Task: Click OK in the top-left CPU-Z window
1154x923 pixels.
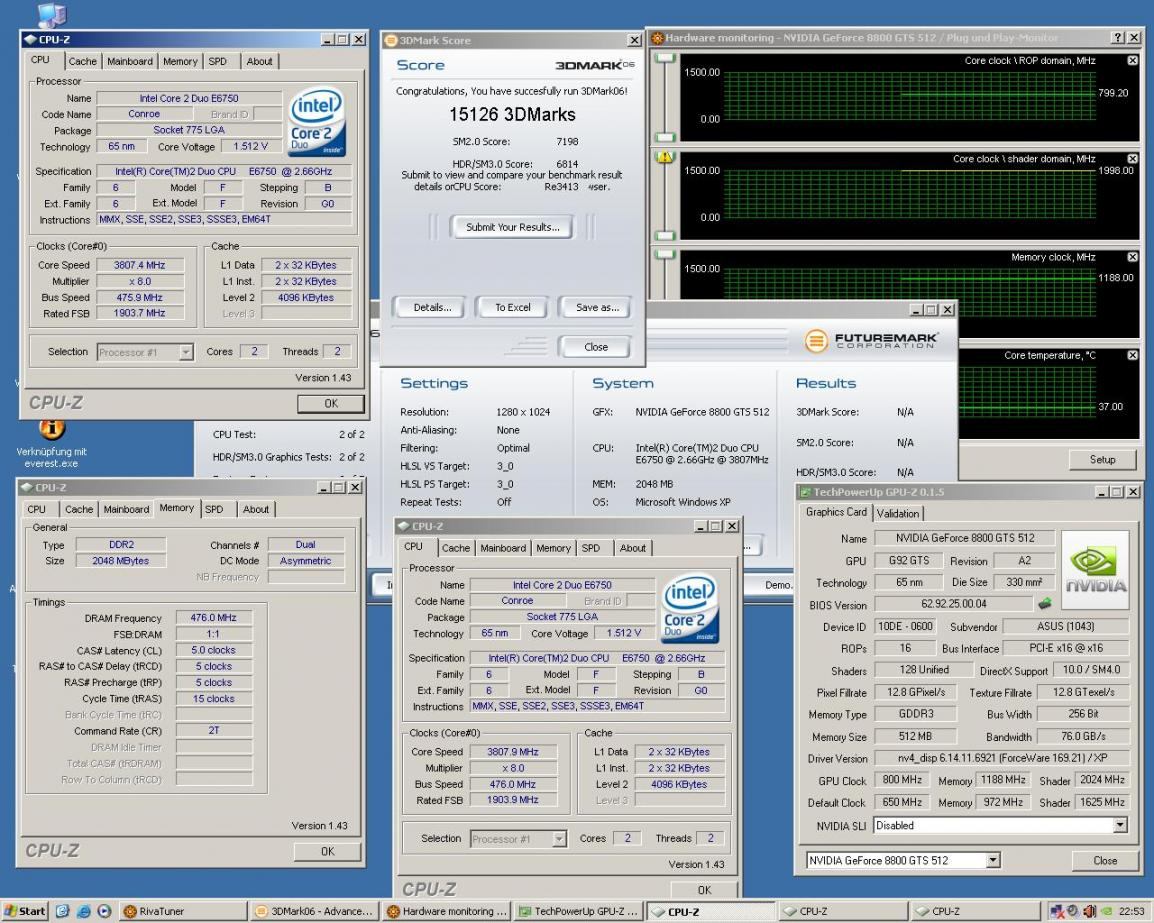Action: (x=330, y=403)
